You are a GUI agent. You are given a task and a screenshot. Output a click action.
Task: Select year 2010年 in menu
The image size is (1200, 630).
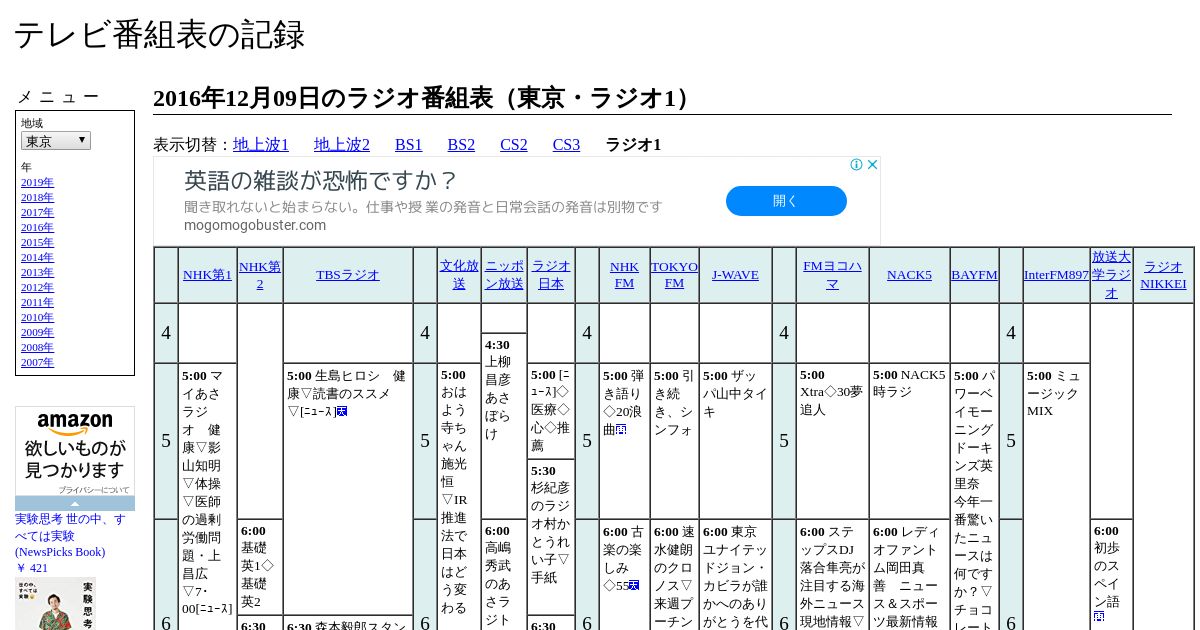(x=37, y=317)
